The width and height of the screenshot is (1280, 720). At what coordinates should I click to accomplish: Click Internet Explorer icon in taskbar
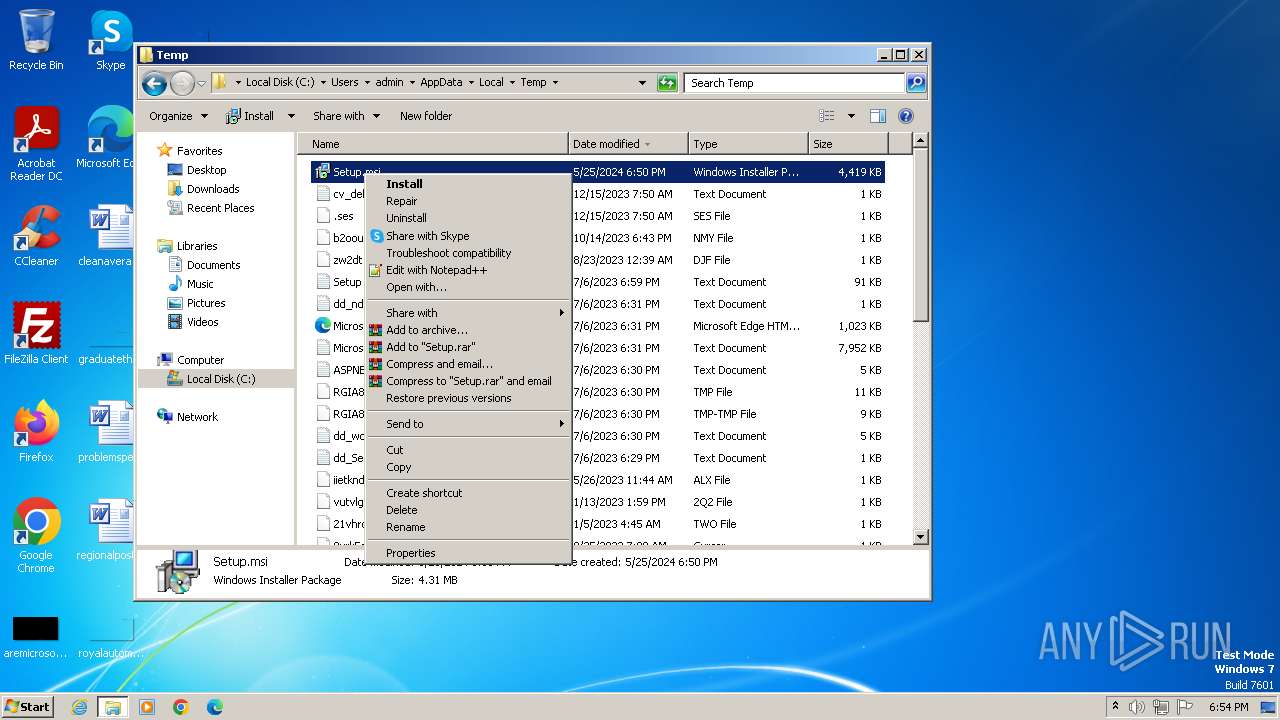pos(79,707)
